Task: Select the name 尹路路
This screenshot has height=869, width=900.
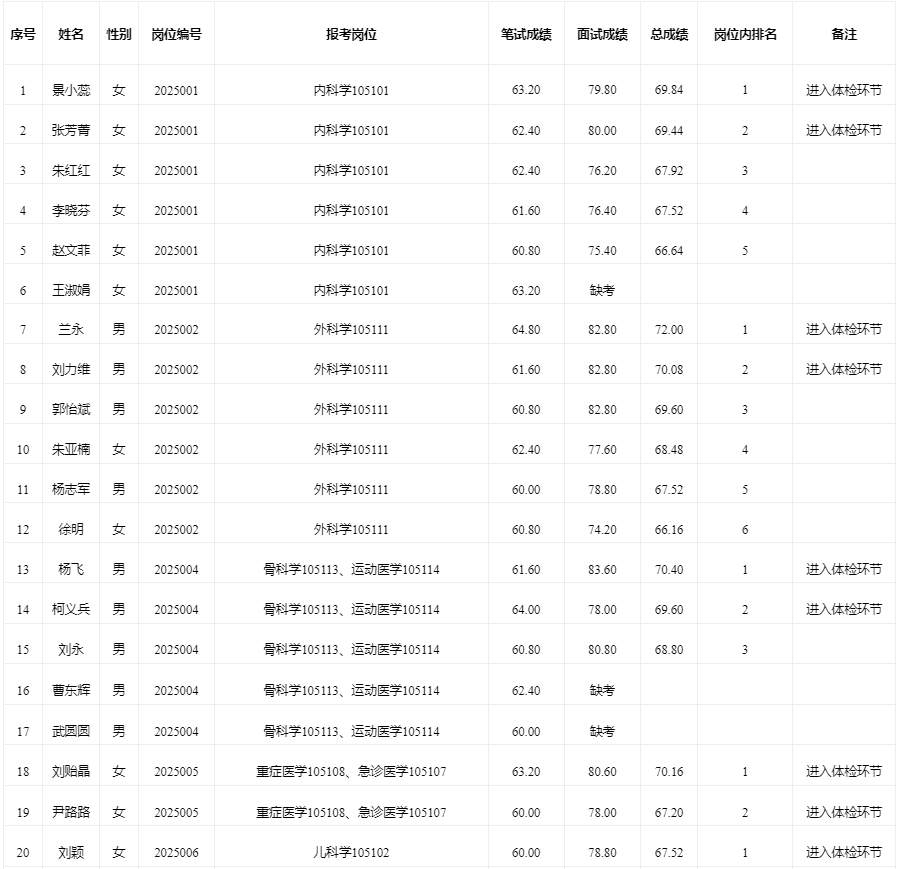Action: pos(71,812)
